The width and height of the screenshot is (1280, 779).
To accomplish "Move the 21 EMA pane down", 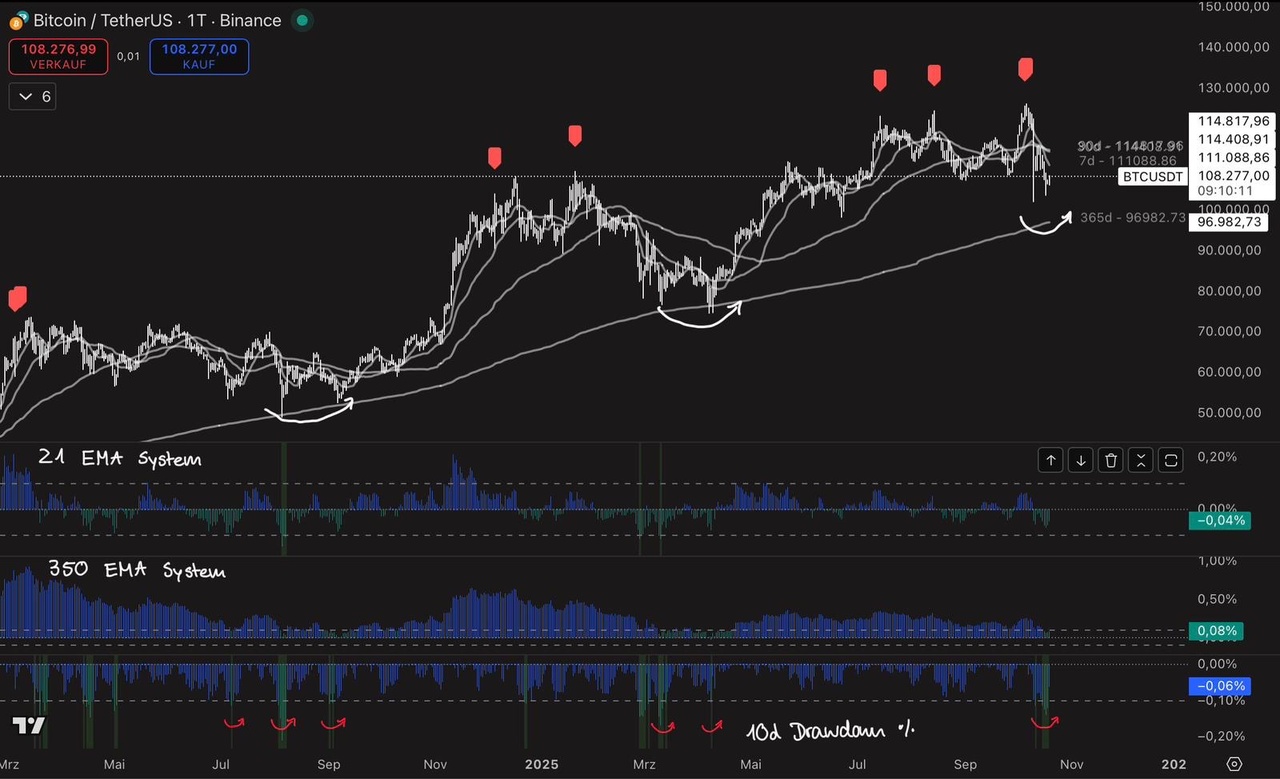I will pos(1081,461).
